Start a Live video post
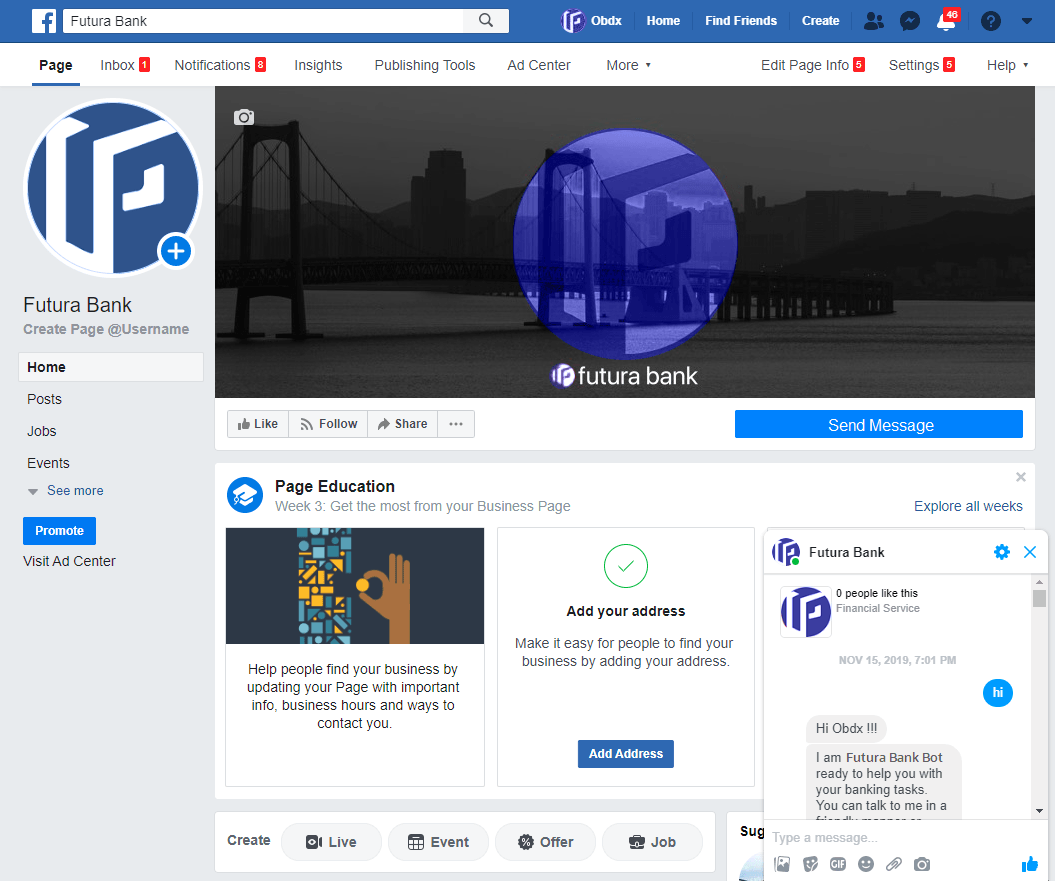This screenshot has width=1055, height=881. pos(332,842)
